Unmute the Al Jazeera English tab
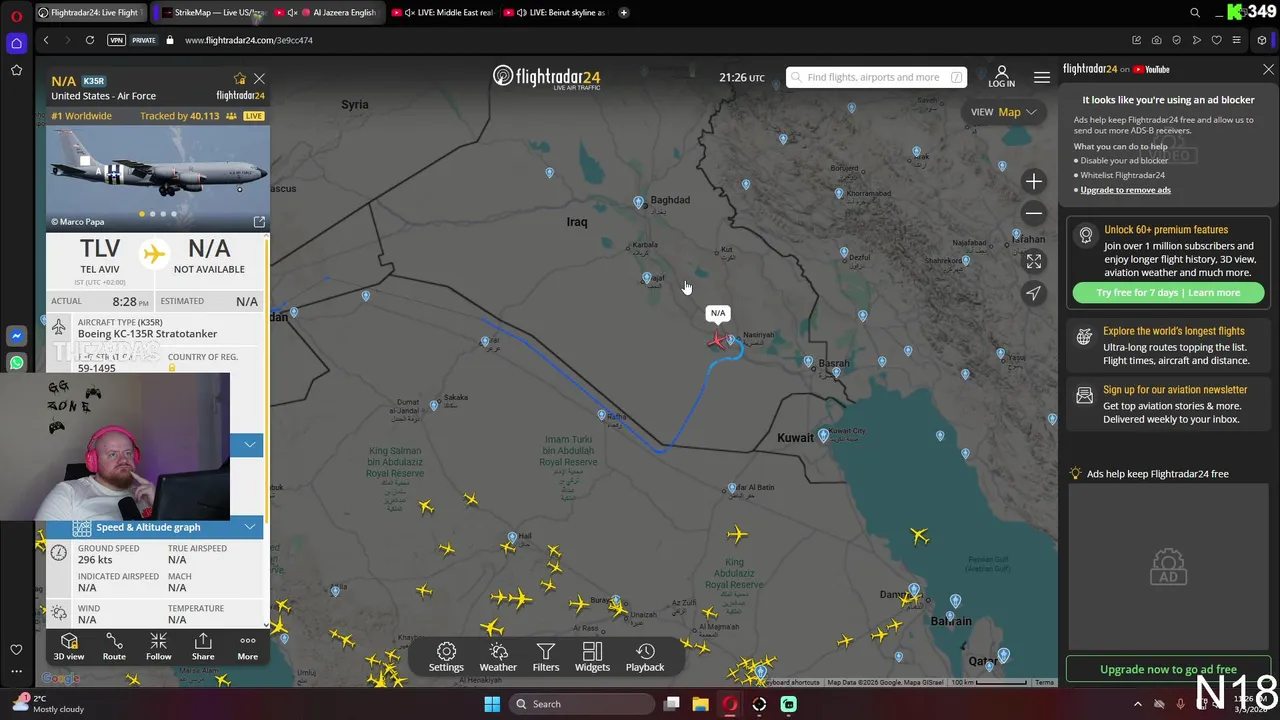Viewport: 1280px width, 720px height. click(293, 13)
